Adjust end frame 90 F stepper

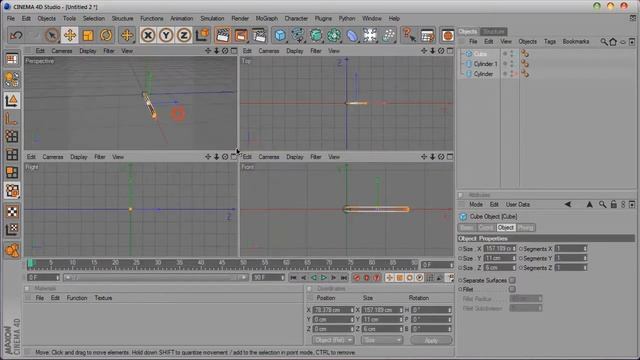point(282,278)
